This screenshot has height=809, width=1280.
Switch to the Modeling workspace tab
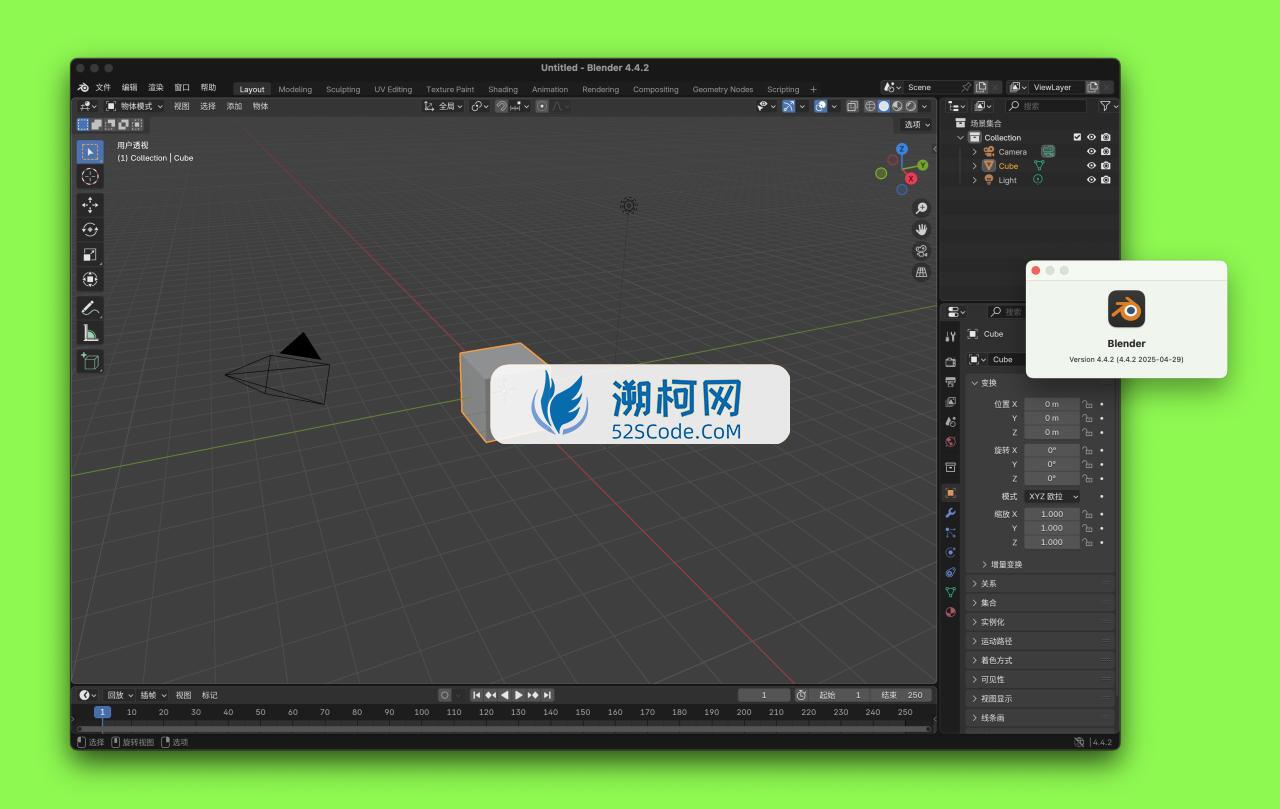(x=295, y=89)
